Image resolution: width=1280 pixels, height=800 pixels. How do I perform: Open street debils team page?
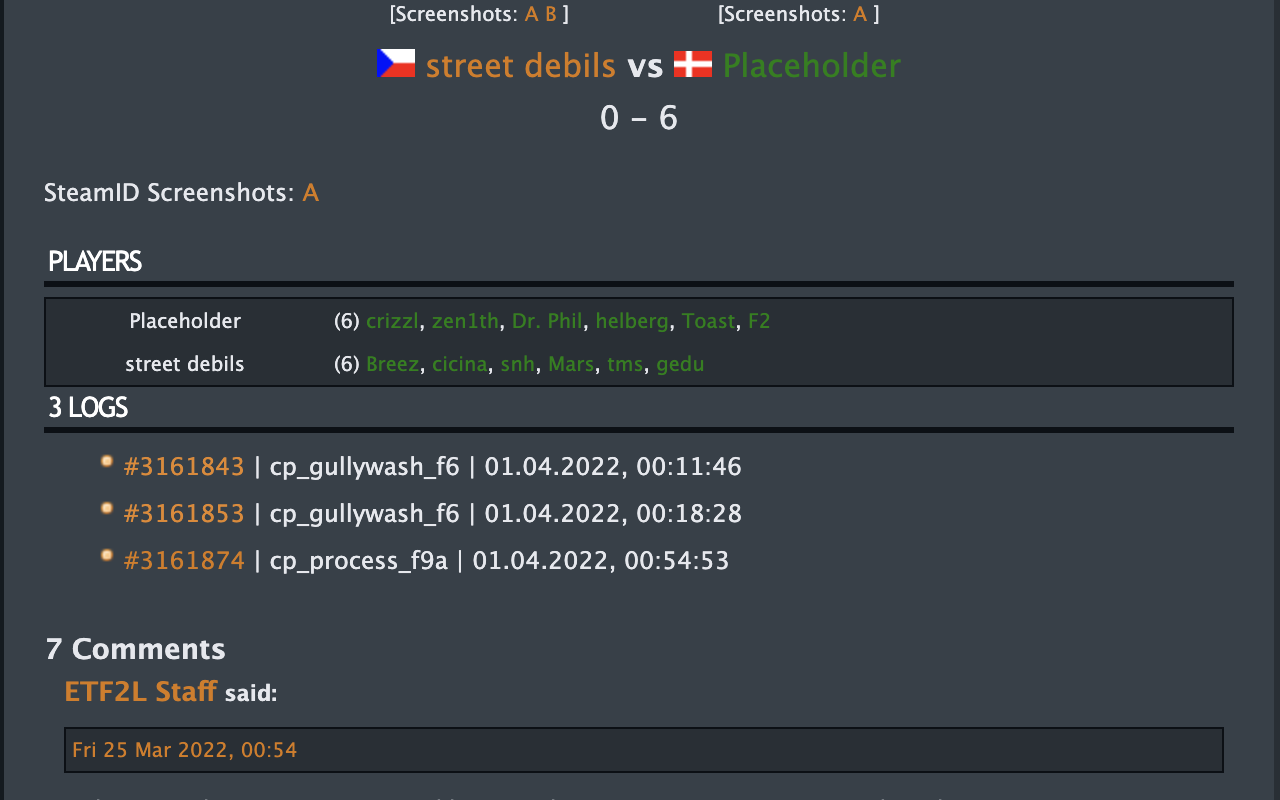click(520, 66)
